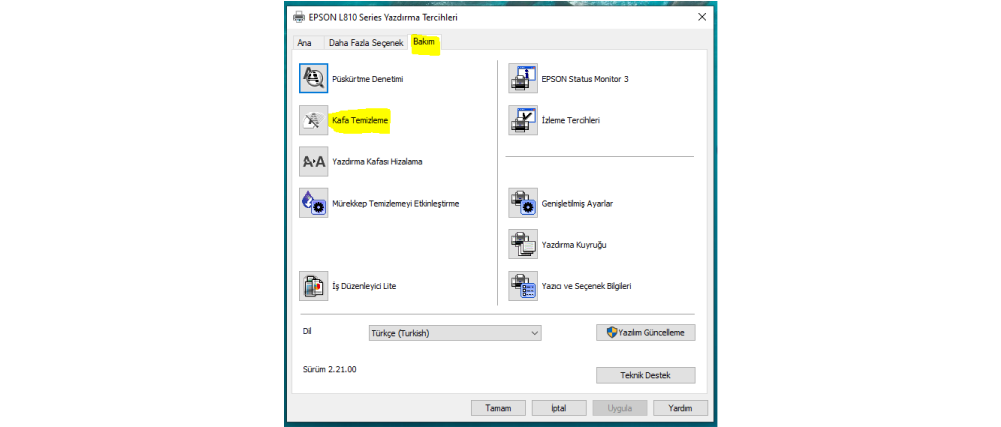Viewport: 1001px width, 427px height.
Task: Open help with Yardım button
Action: click(680, 408)
